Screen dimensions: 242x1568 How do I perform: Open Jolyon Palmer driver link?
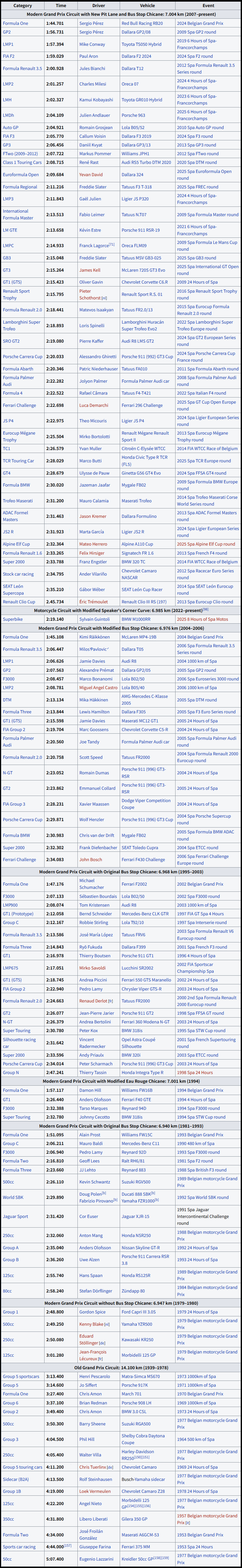pos(92,381)
